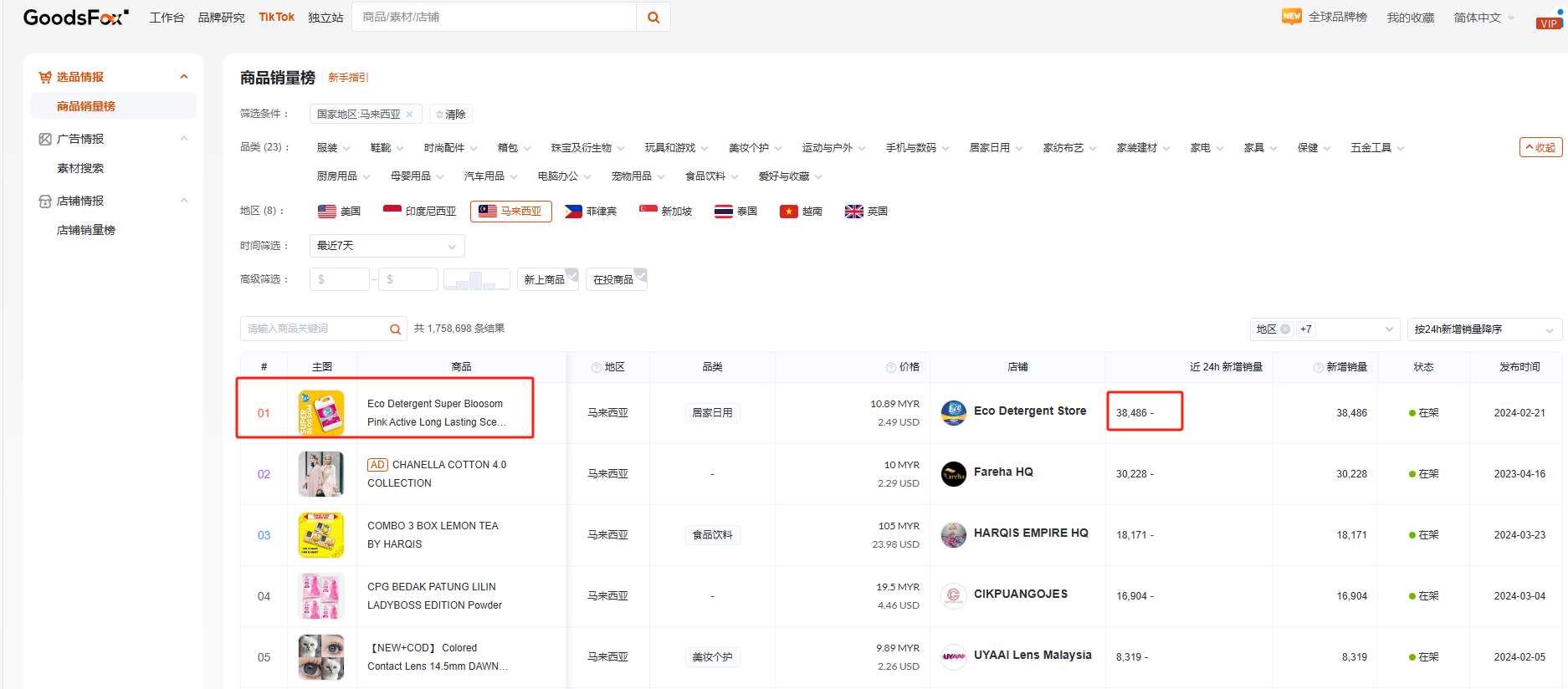This screenshot has height=689, width=1568.
Task: Select the 新加坡 flag region
Action: point(666,212)
